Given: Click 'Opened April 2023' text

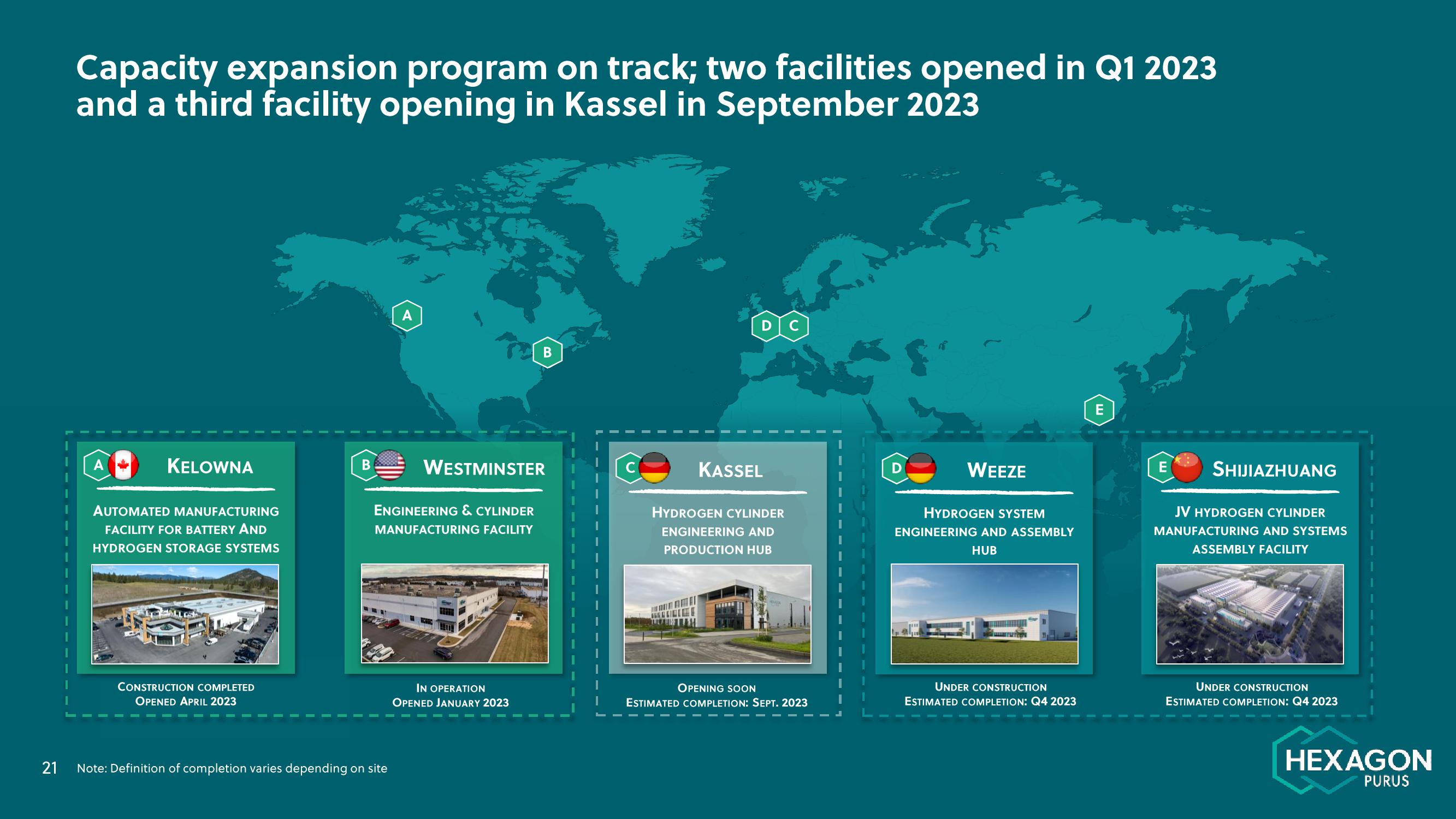Looking at the screenshot, I should pyautogui.click(x=186, y=702).
